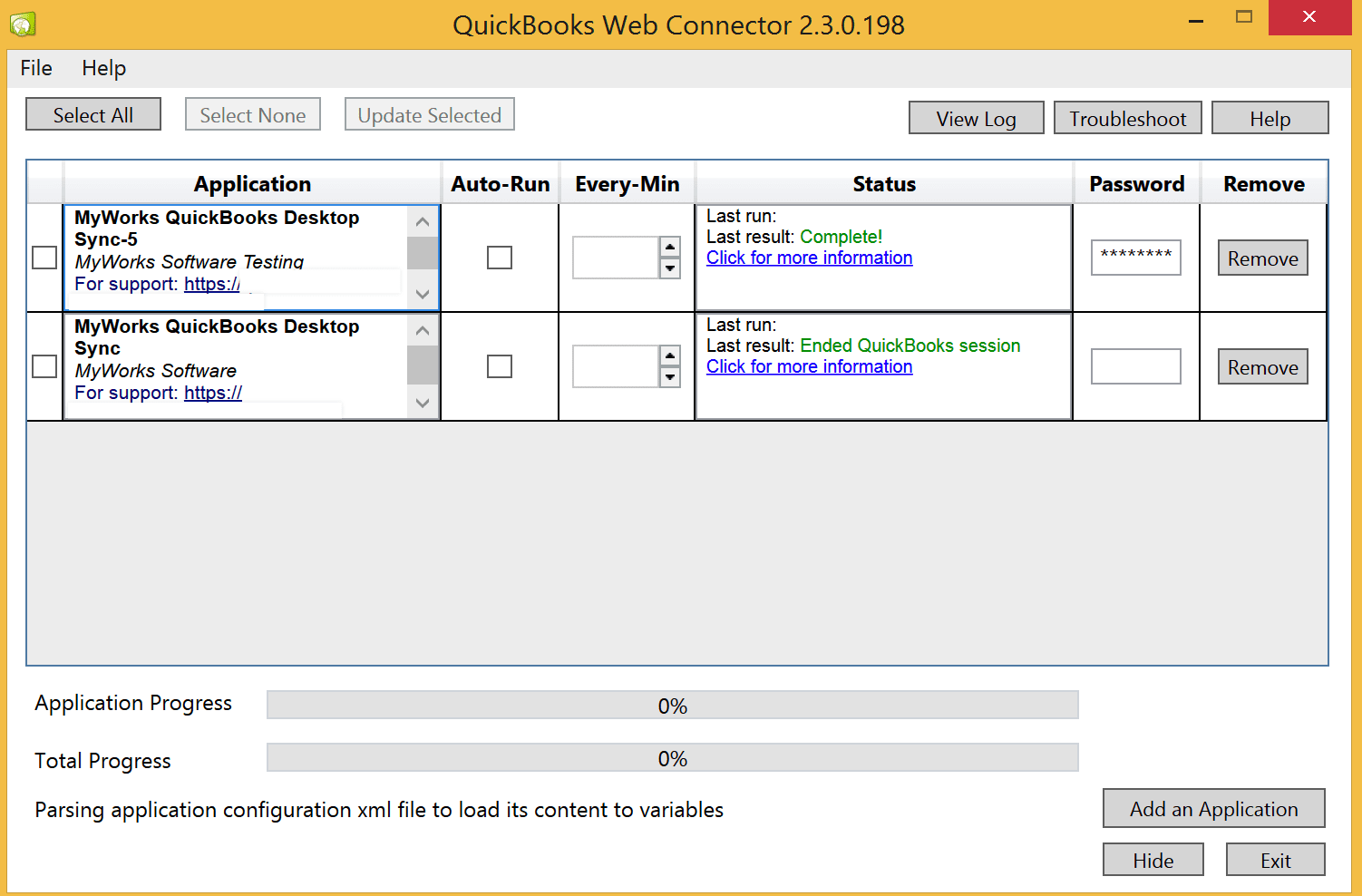
Task: Decrease Every-Min value for Sync-5 application
Action: pyautogui.click(x=670, y=268)
